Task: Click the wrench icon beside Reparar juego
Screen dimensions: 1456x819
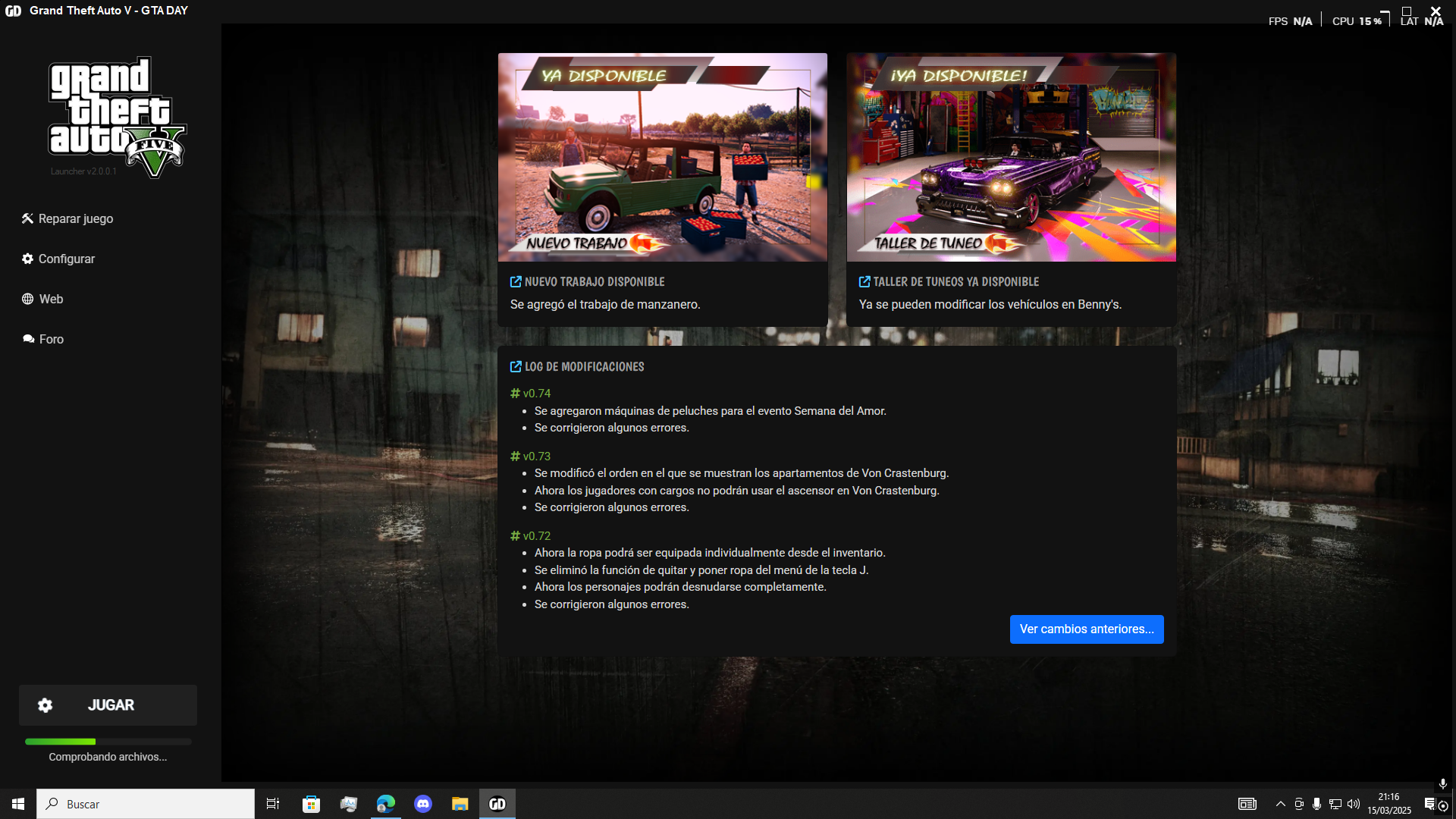Action: (27, 218)
